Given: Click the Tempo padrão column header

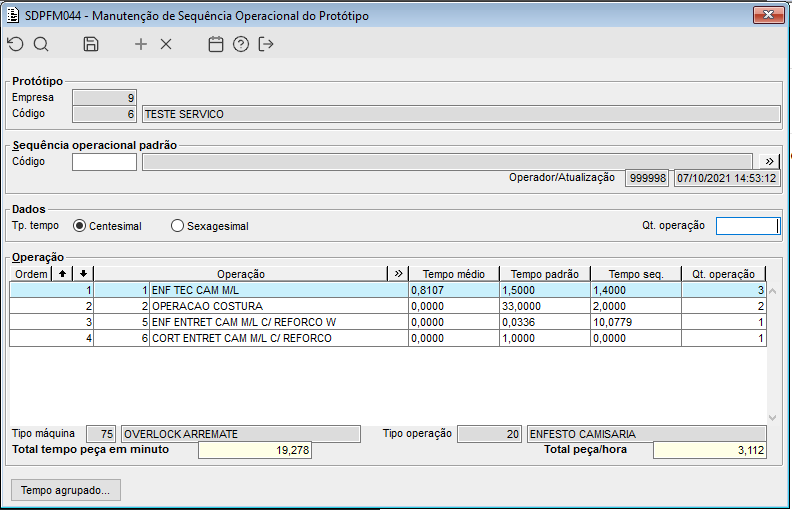Looking at the screenshot, I should pos(545,273).
